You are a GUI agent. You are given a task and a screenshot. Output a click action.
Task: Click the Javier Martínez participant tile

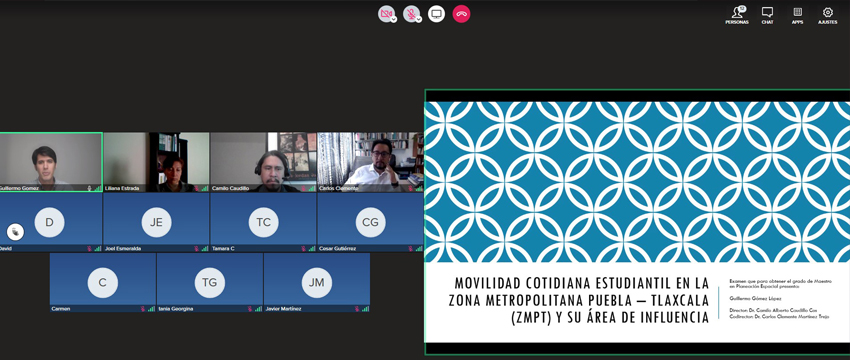pyautogui.click(x=317, y=282)
